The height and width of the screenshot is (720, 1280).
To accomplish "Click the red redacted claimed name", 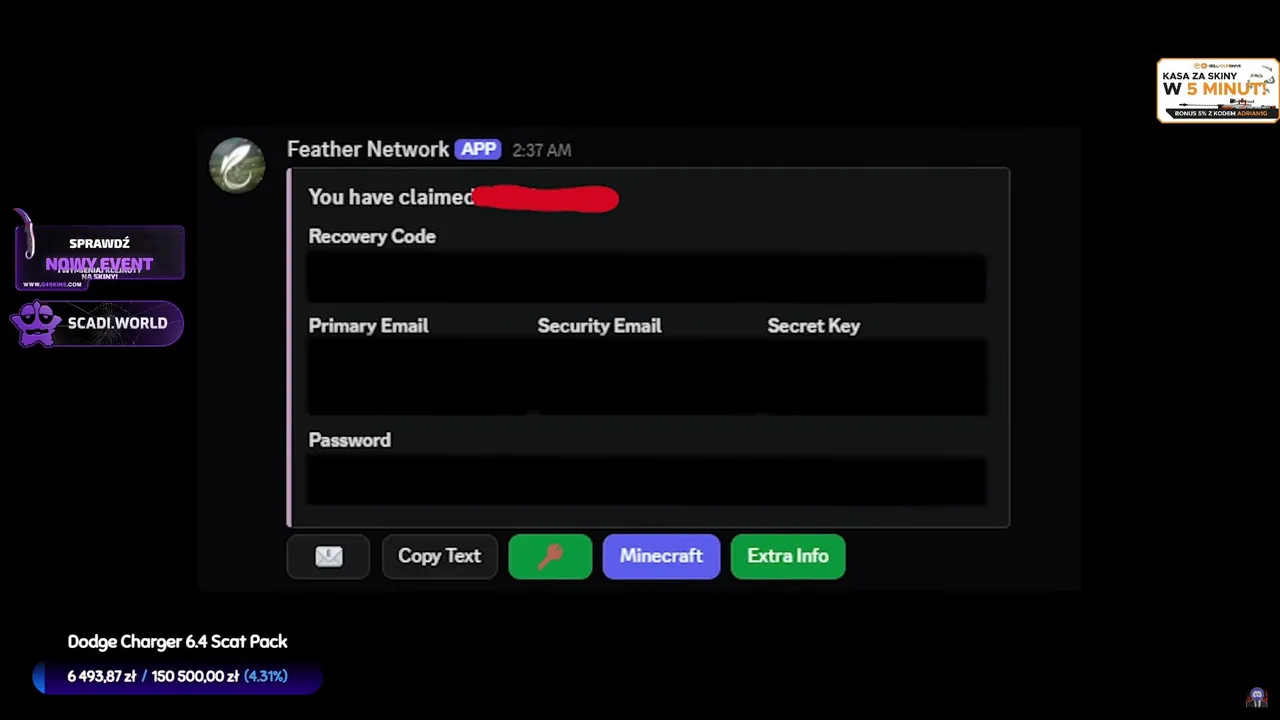I will click(546, 198).
